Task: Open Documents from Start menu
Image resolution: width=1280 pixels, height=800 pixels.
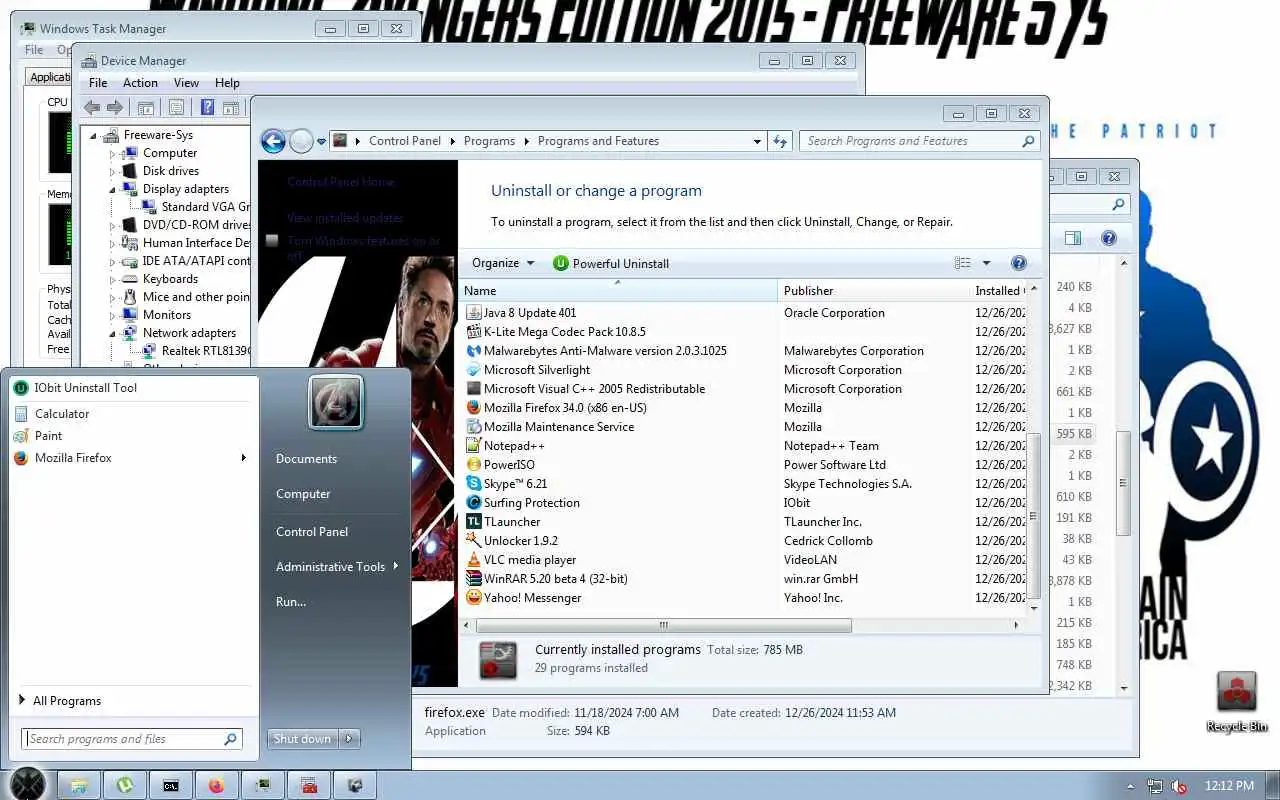Action: [306, 459]
